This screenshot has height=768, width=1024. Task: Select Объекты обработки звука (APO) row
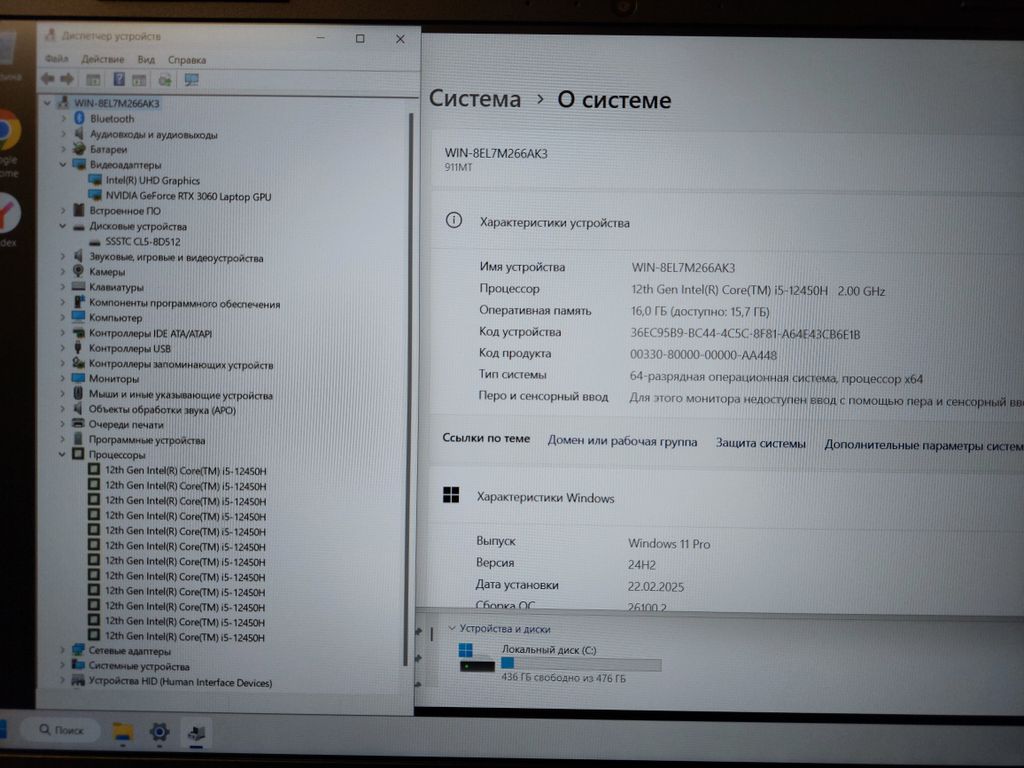click(162, 410)
